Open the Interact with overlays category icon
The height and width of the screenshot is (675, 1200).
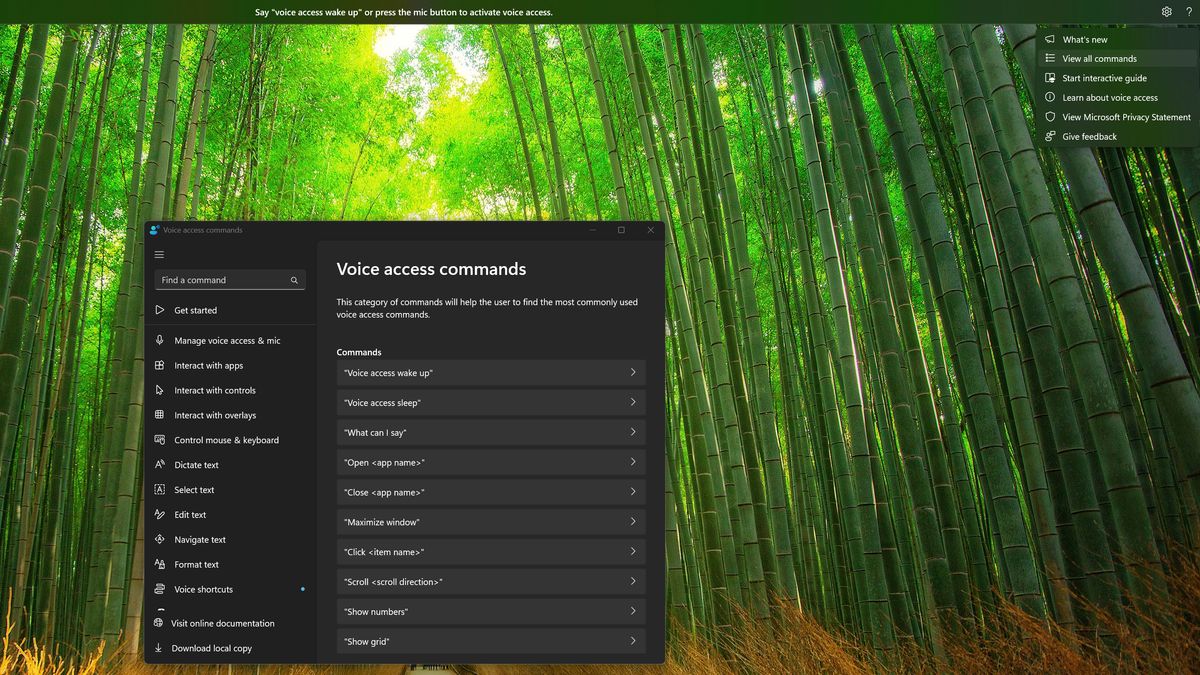coord(160,415)
